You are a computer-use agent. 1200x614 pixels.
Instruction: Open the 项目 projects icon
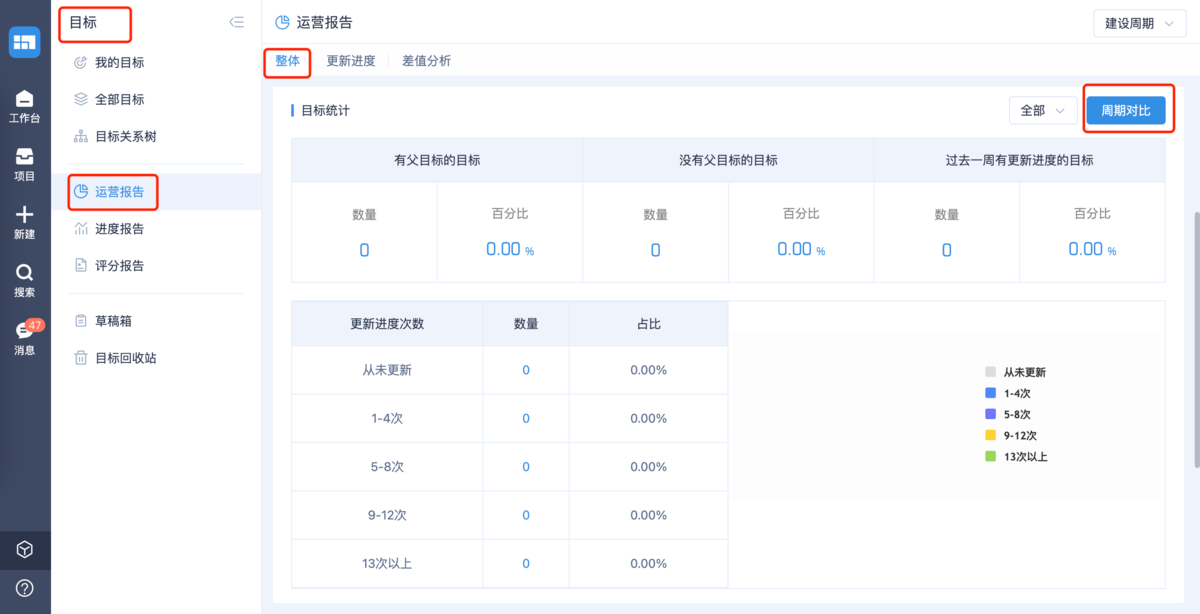click(25, 164)
